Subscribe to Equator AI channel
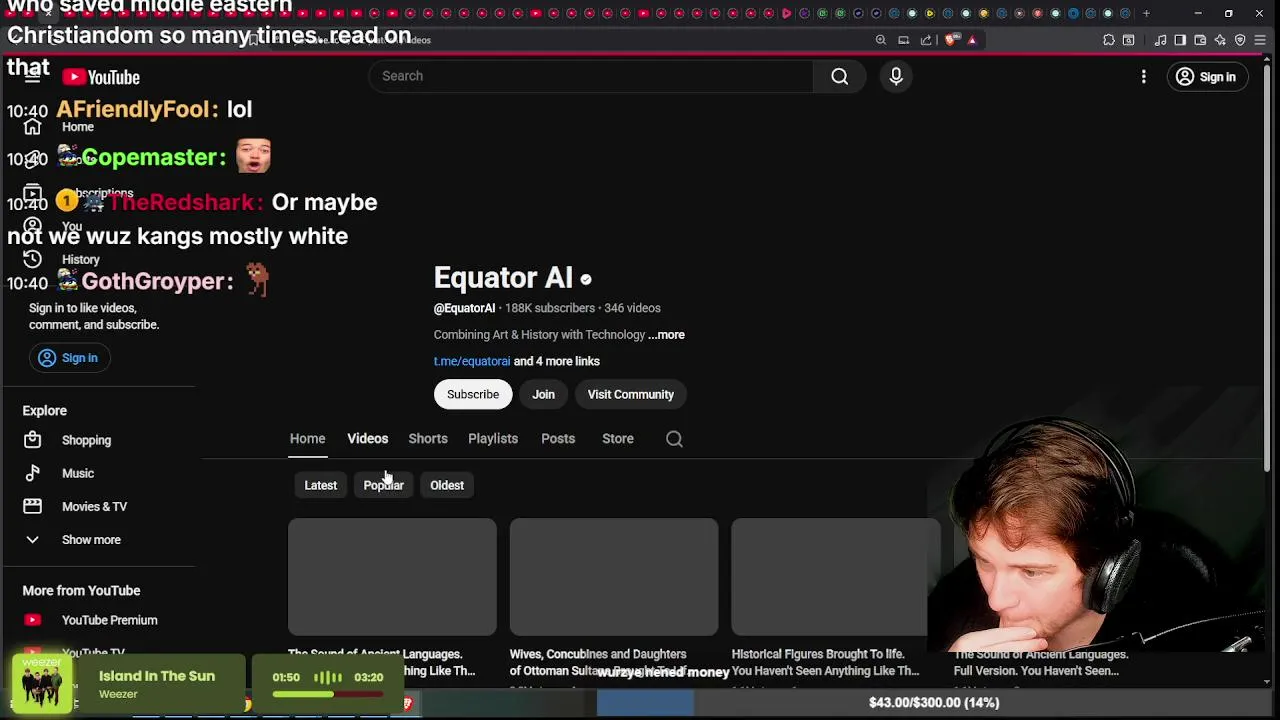The image size is (1280, 720). click(473, 394)
